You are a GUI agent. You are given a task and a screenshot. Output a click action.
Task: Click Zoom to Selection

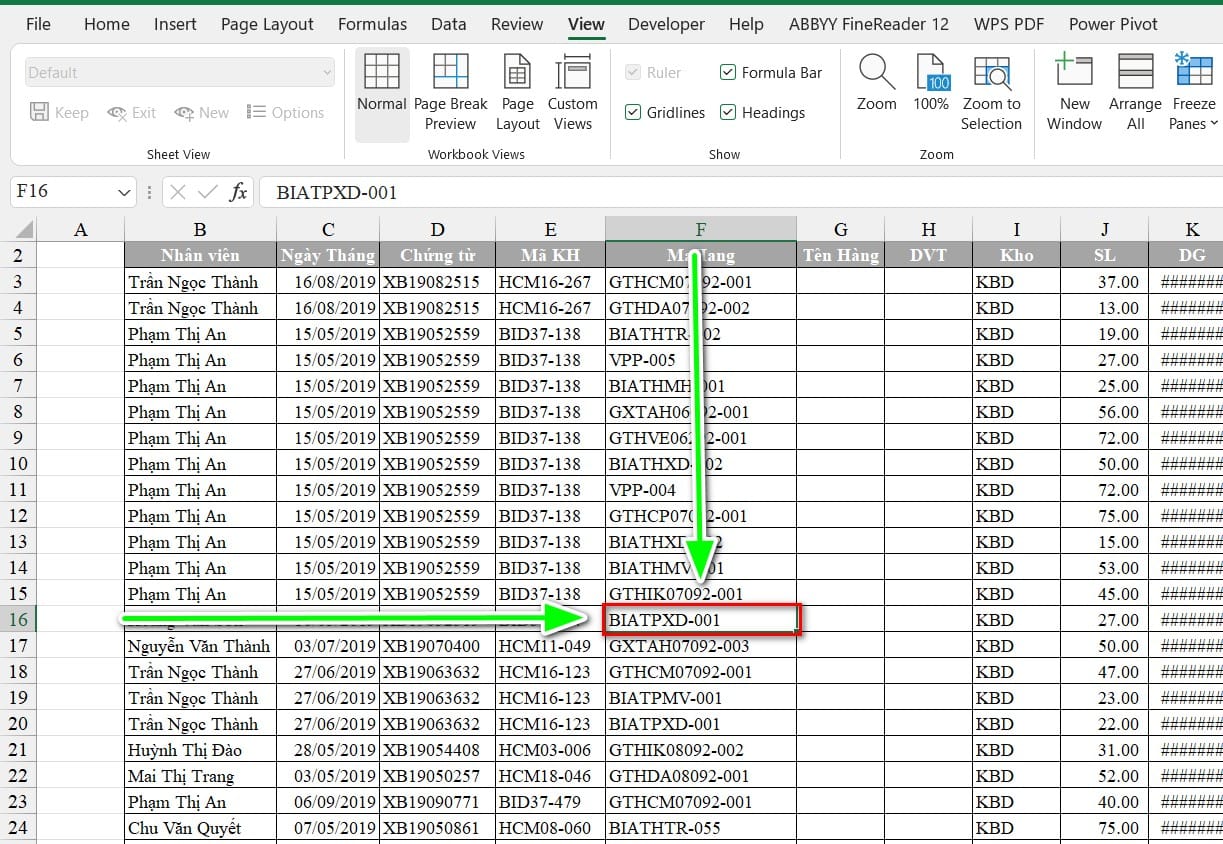coord(991,74)
